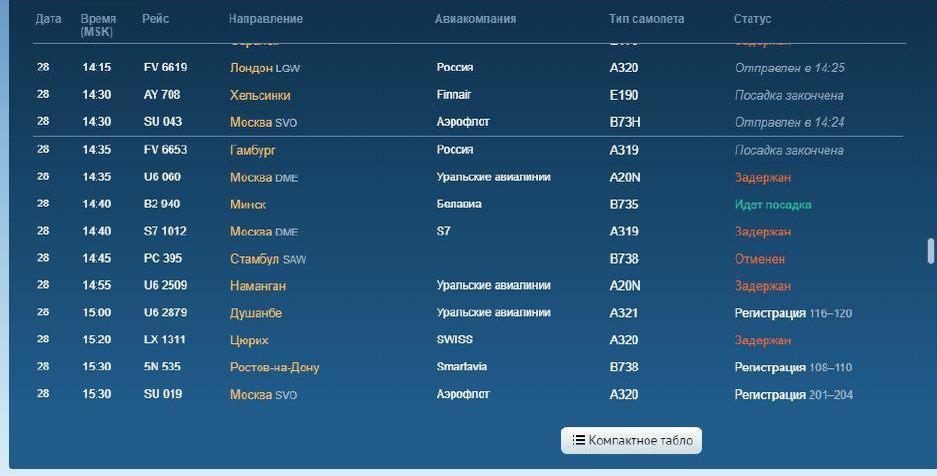Click Посадка закончена status for Гамбург
This screenshot has height=476, width=937.
click(789, 151)
